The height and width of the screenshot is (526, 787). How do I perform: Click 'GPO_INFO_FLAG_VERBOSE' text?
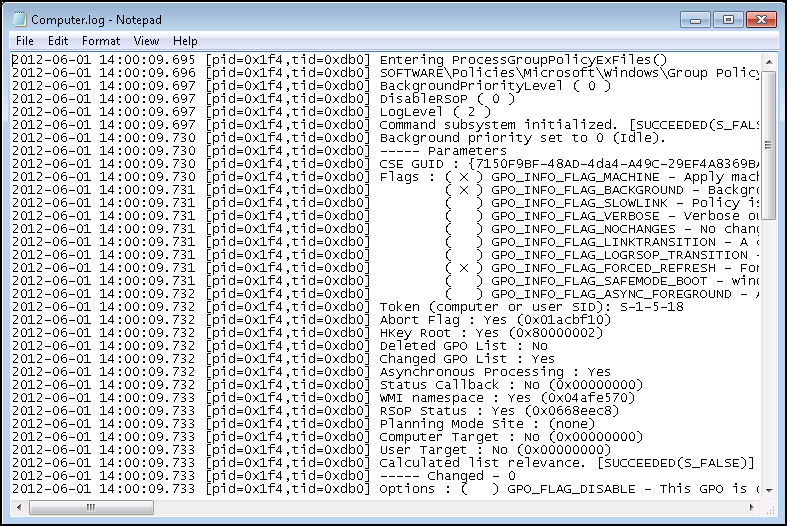(x=575, y=216)
